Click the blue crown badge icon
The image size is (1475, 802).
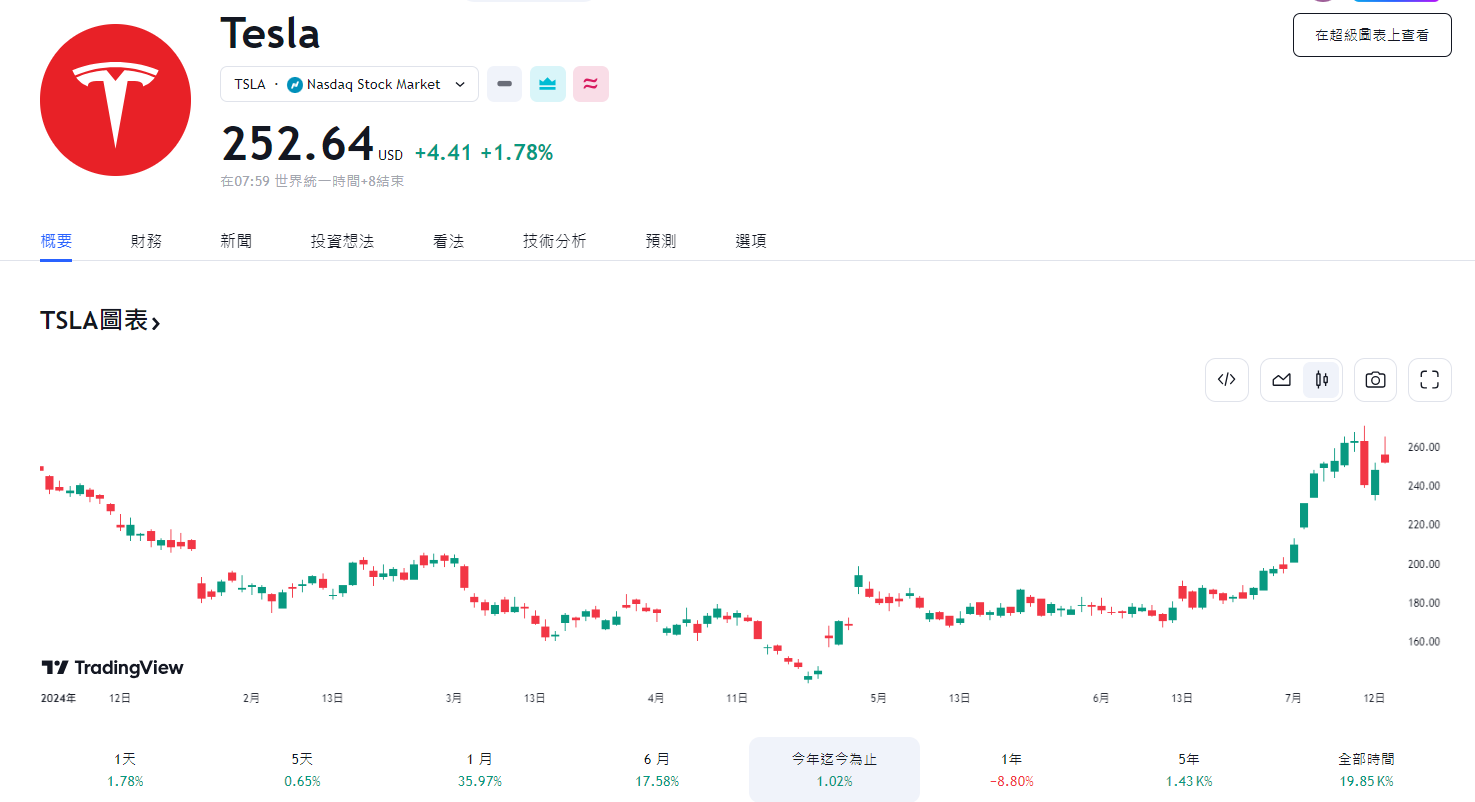547,84
